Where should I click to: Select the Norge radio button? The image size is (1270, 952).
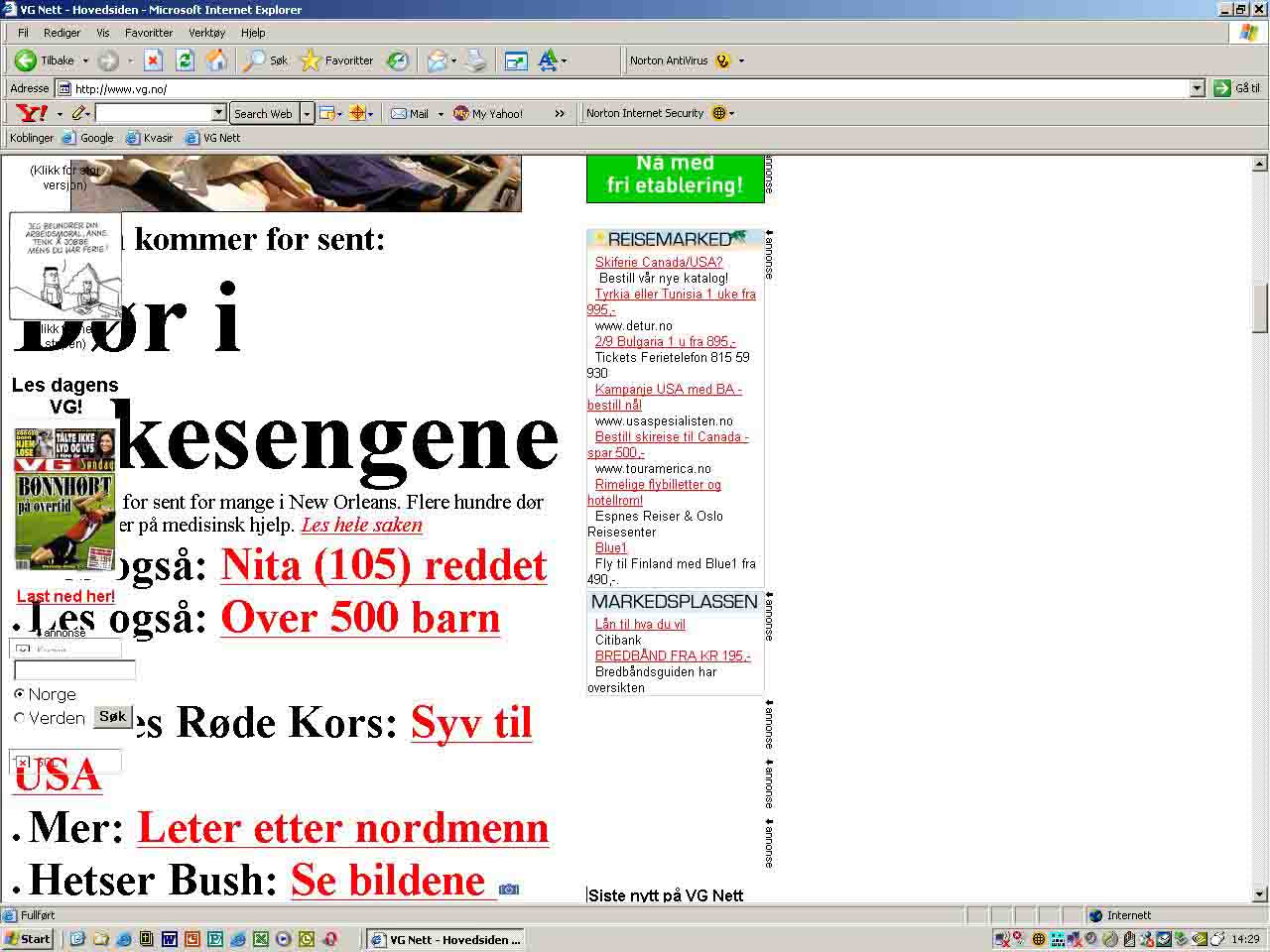click(19, 694)
